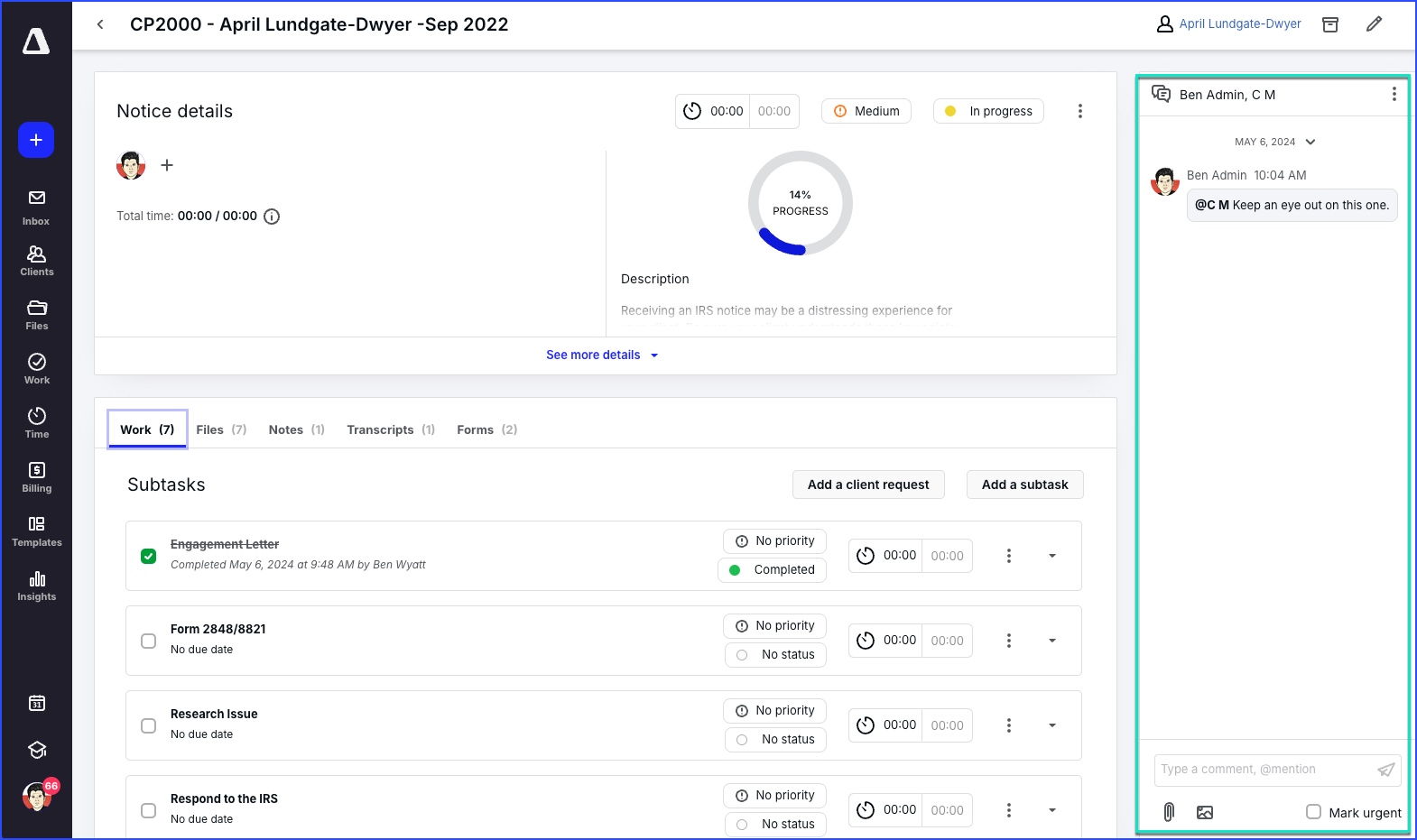Open the graduation cap learning icon
The image size is (1417, 840).
tap(37, 750)
